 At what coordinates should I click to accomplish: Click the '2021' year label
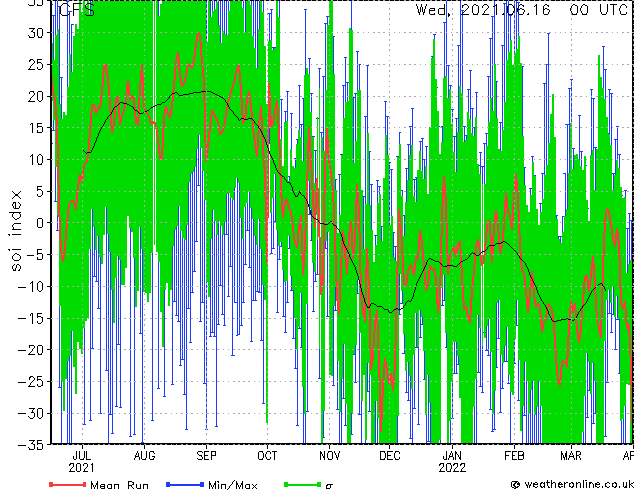pos(81,468)
